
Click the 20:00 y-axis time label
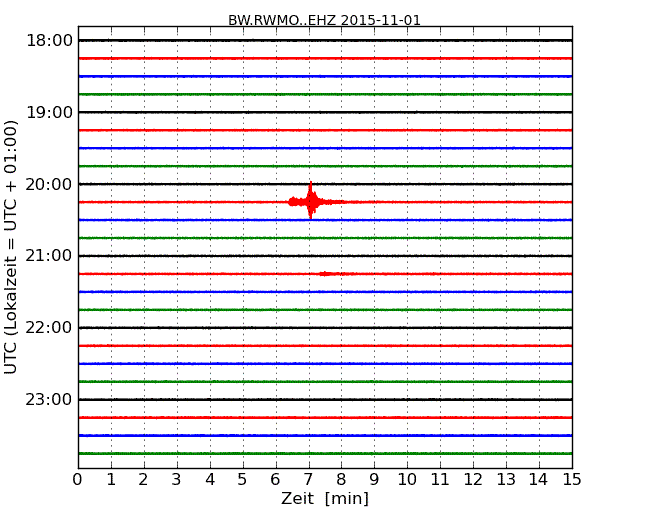49,184
